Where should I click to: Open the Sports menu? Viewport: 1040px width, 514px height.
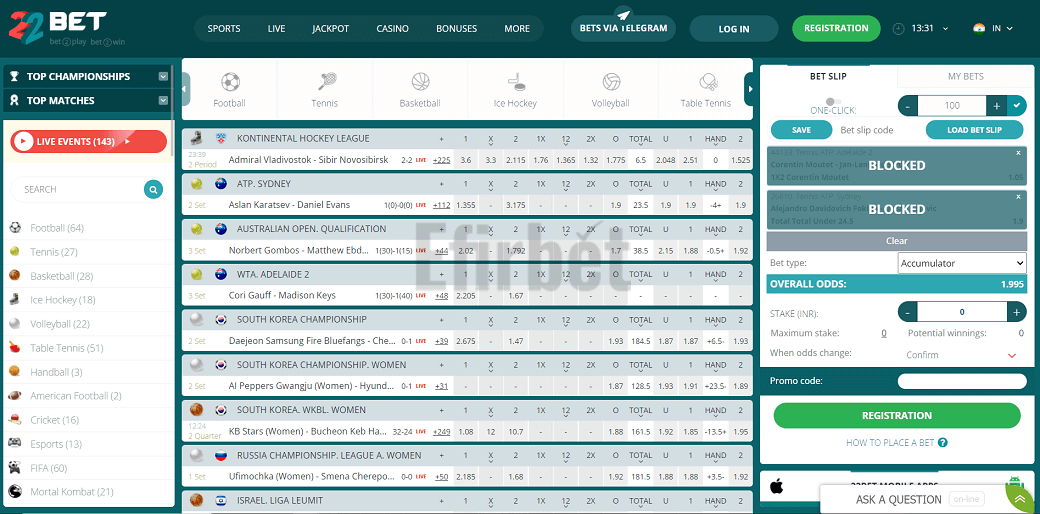click(224, 29)
